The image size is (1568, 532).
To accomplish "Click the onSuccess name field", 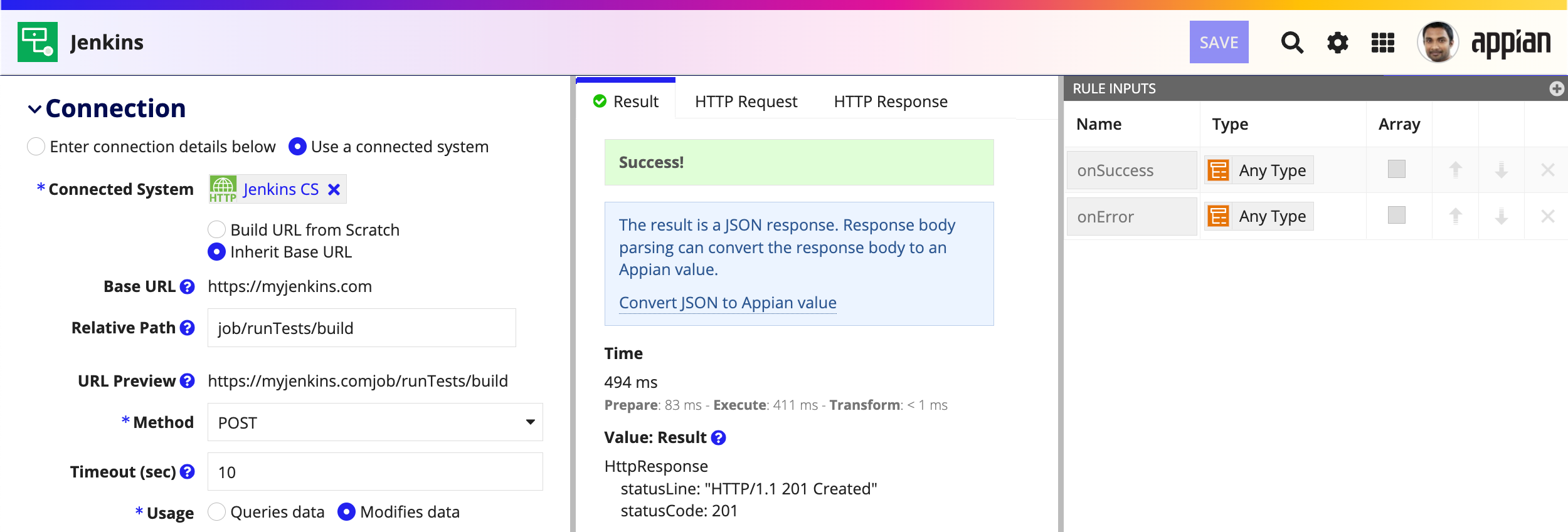I will [x=1132, y=170].
